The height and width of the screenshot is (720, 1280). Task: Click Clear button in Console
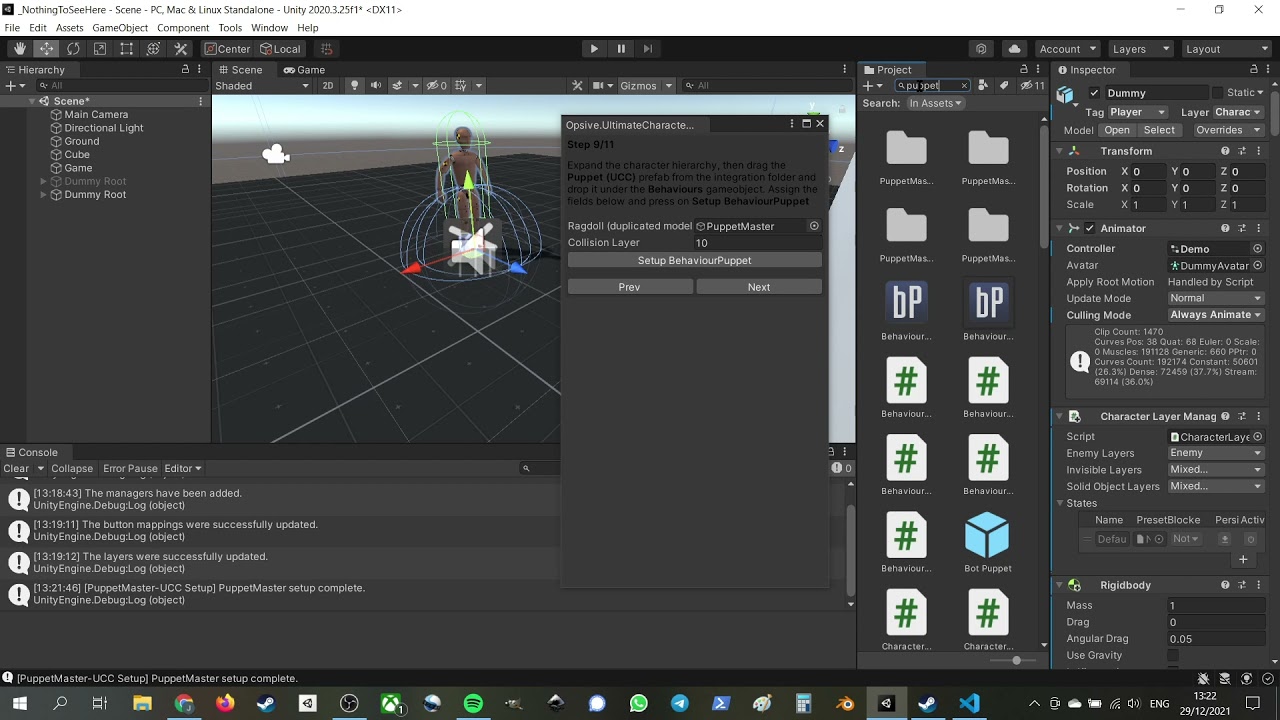[16, 468]
